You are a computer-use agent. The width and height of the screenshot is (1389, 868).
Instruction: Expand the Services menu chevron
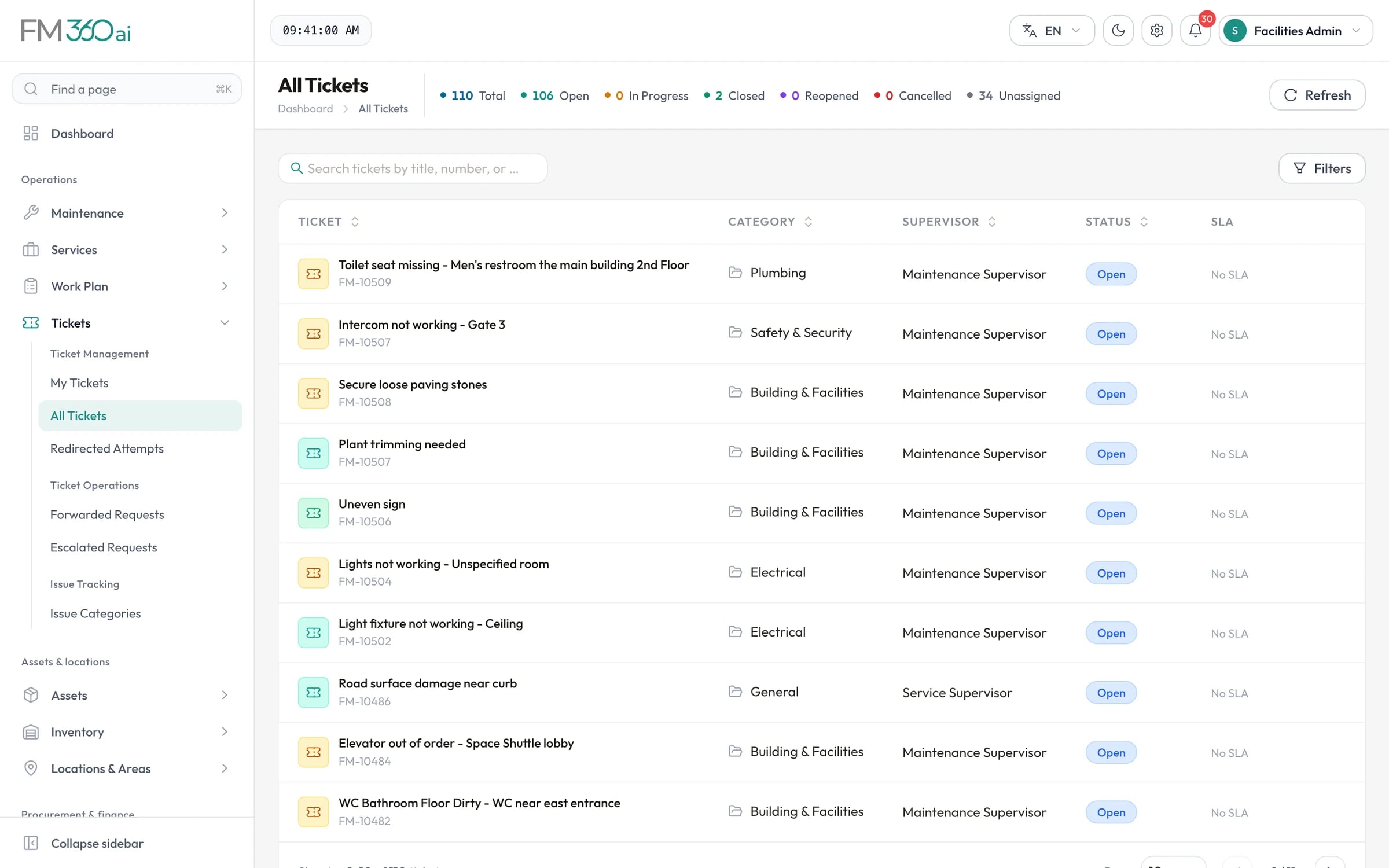225,249
